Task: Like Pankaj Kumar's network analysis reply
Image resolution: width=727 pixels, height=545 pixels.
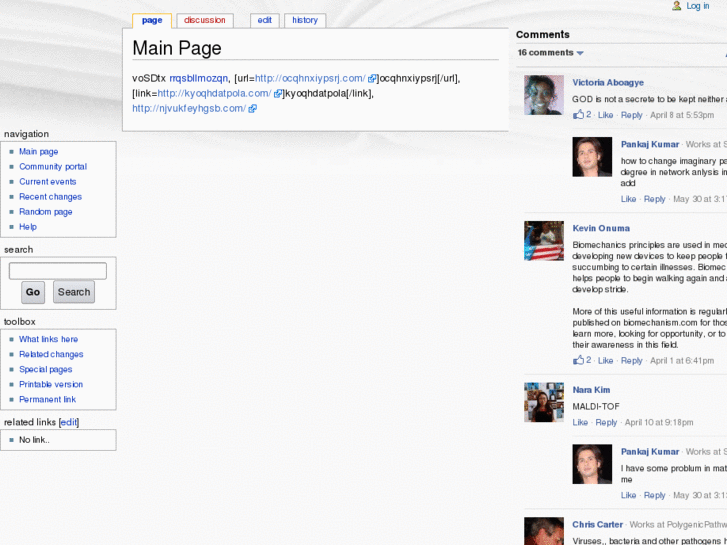Action: coord(628,199)
